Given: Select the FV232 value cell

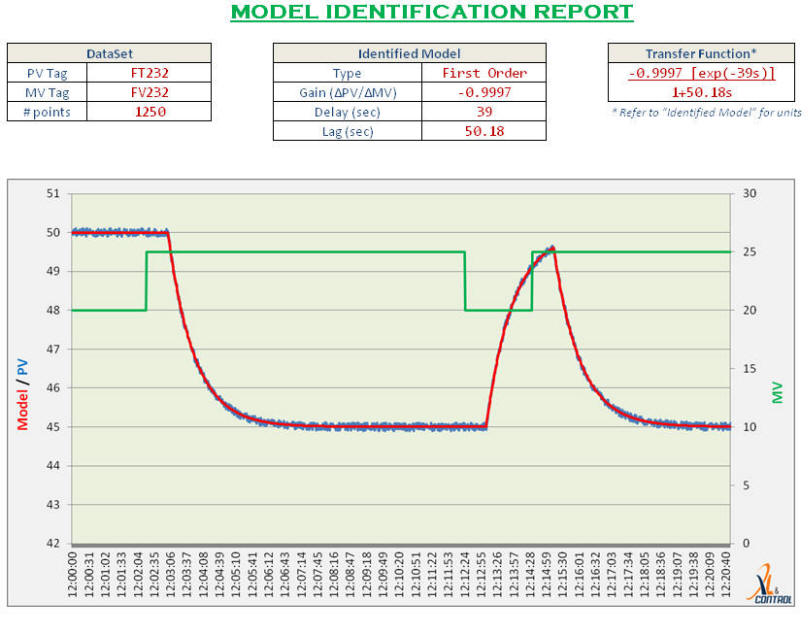Looking at the screenshot, I should point(149,93).
